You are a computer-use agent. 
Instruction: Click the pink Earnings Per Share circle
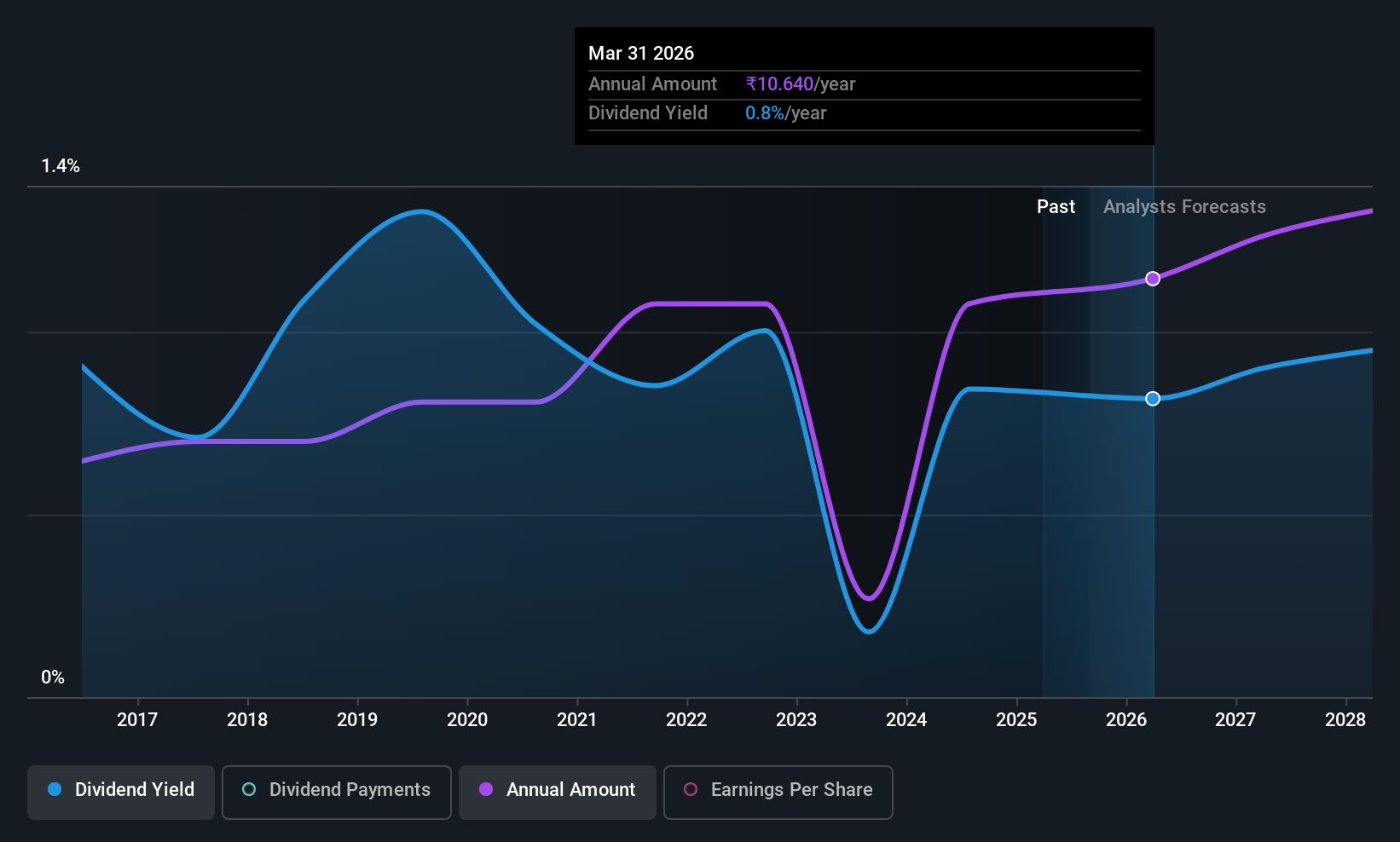coord(691,789)
